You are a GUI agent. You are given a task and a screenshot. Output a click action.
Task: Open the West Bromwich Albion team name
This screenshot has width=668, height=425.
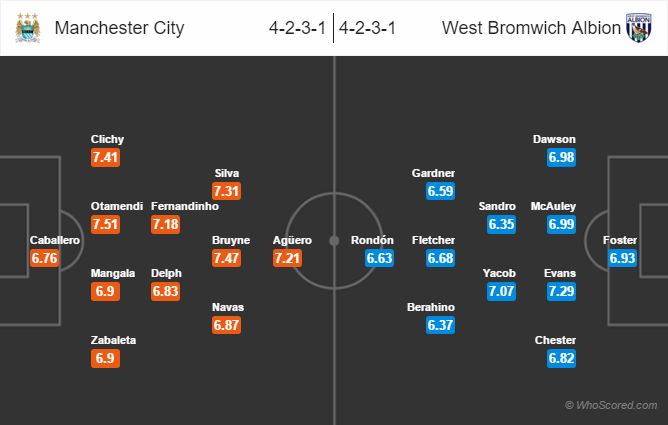pos(531,28)
